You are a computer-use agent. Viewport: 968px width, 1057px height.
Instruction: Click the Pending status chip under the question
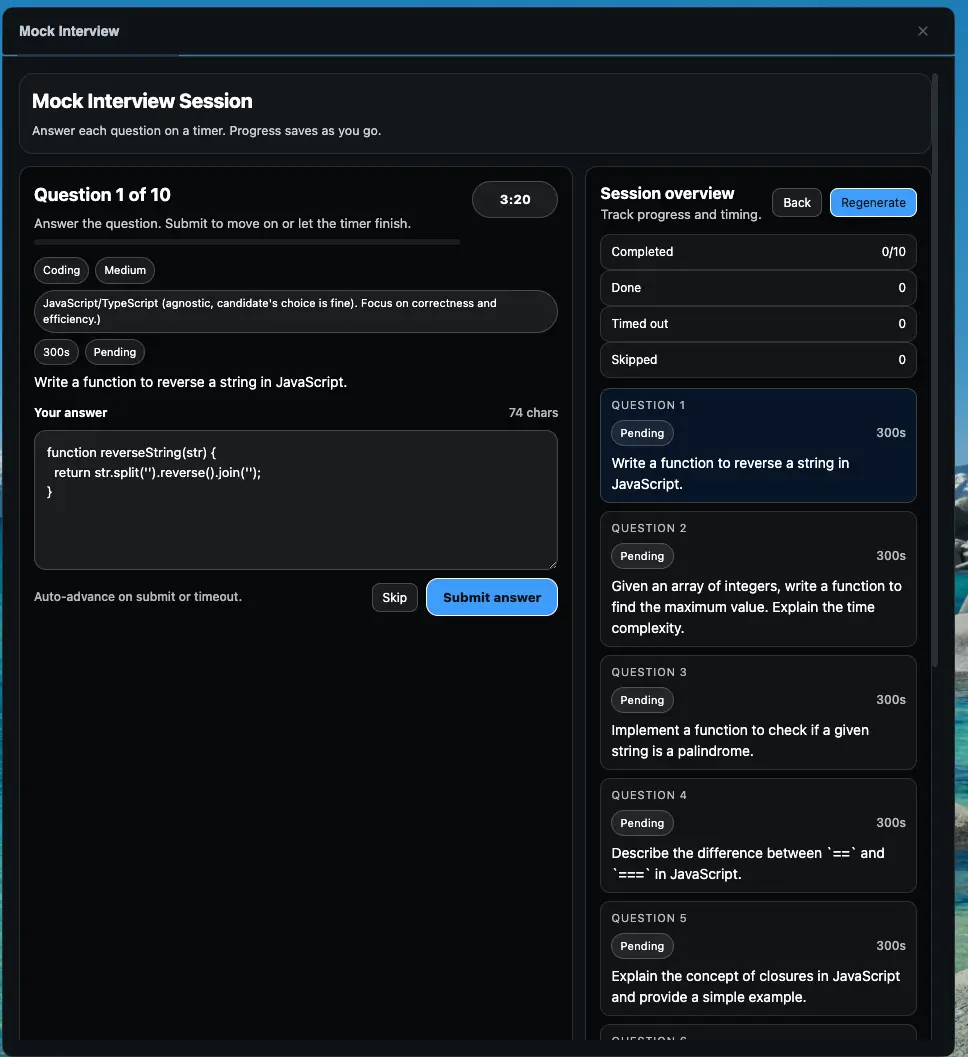point(114,352)
